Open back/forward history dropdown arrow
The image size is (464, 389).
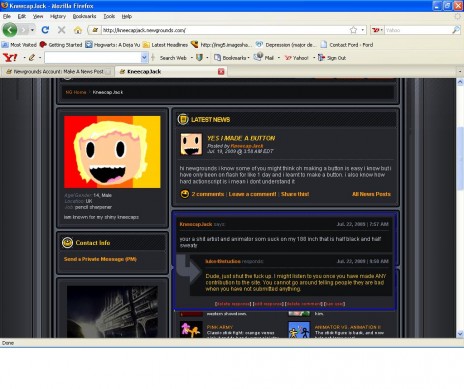click(32, 30)
